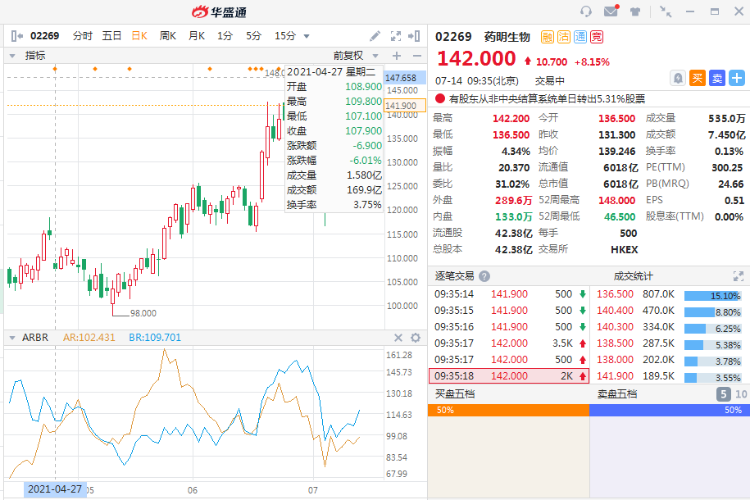Open customer service headset icon

pos(586,11)
